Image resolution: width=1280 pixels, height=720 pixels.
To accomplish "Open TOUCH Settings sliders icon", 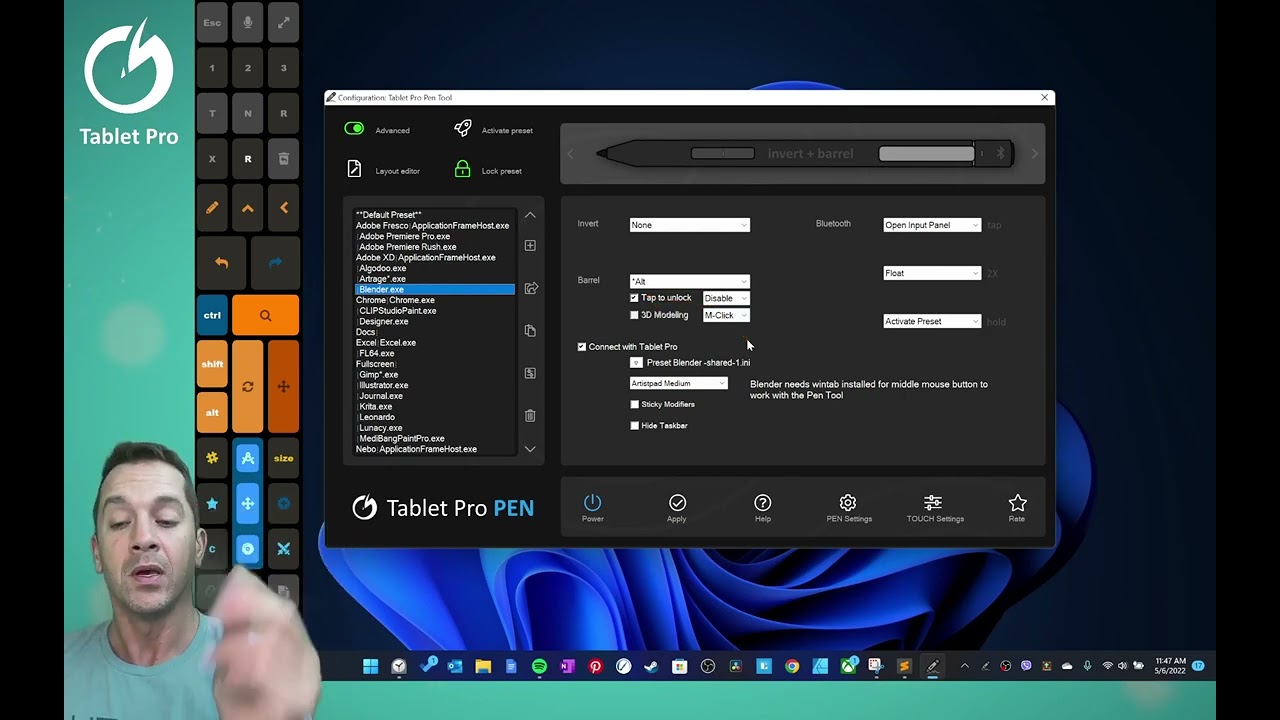I will point(933,502).
